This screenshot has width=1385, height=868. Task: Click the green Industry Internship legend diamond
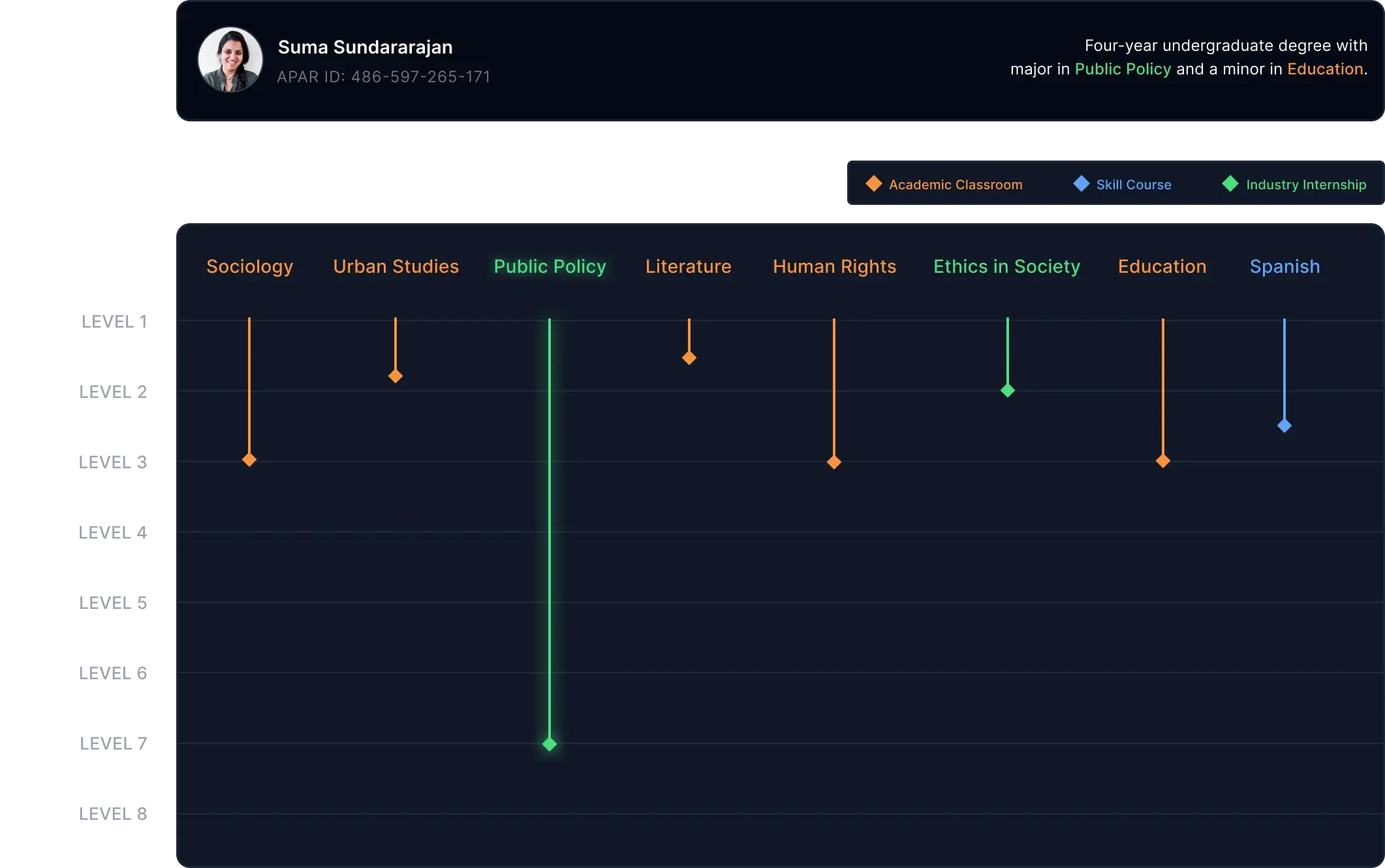(x=1230, y=184)
